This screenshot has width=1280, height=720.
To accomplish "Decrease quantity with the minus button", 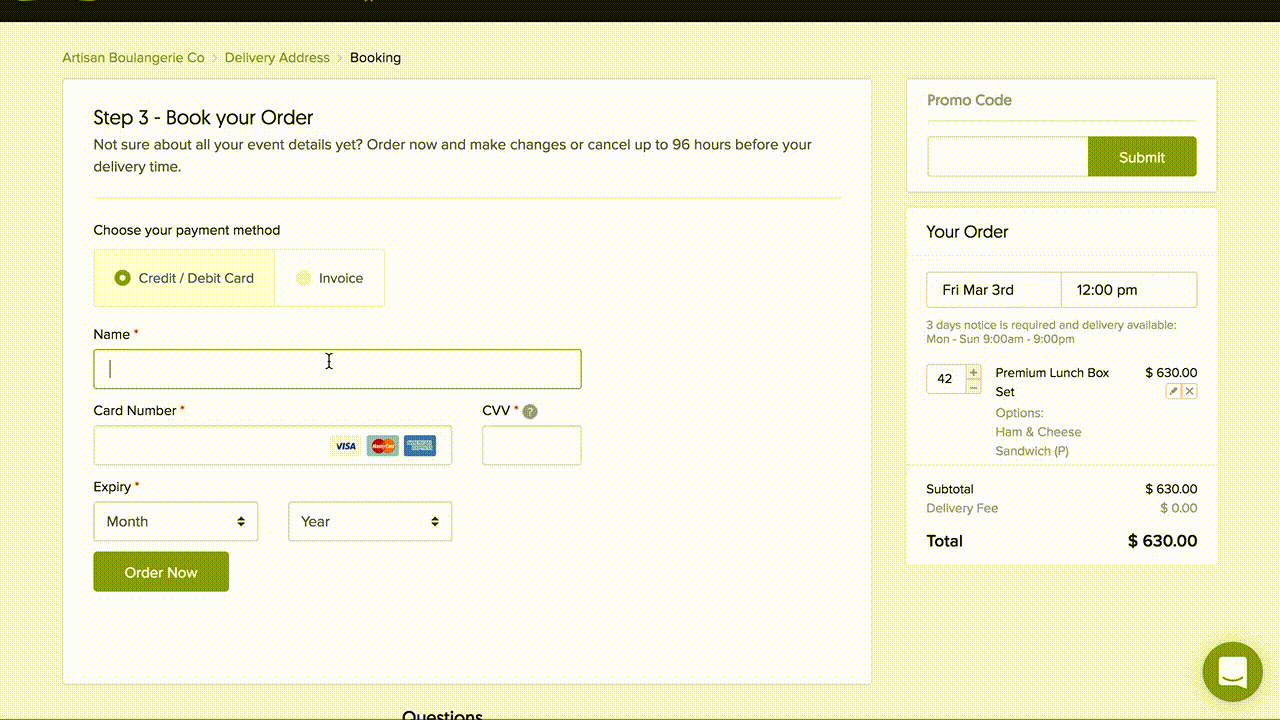I will click(973, 386).
